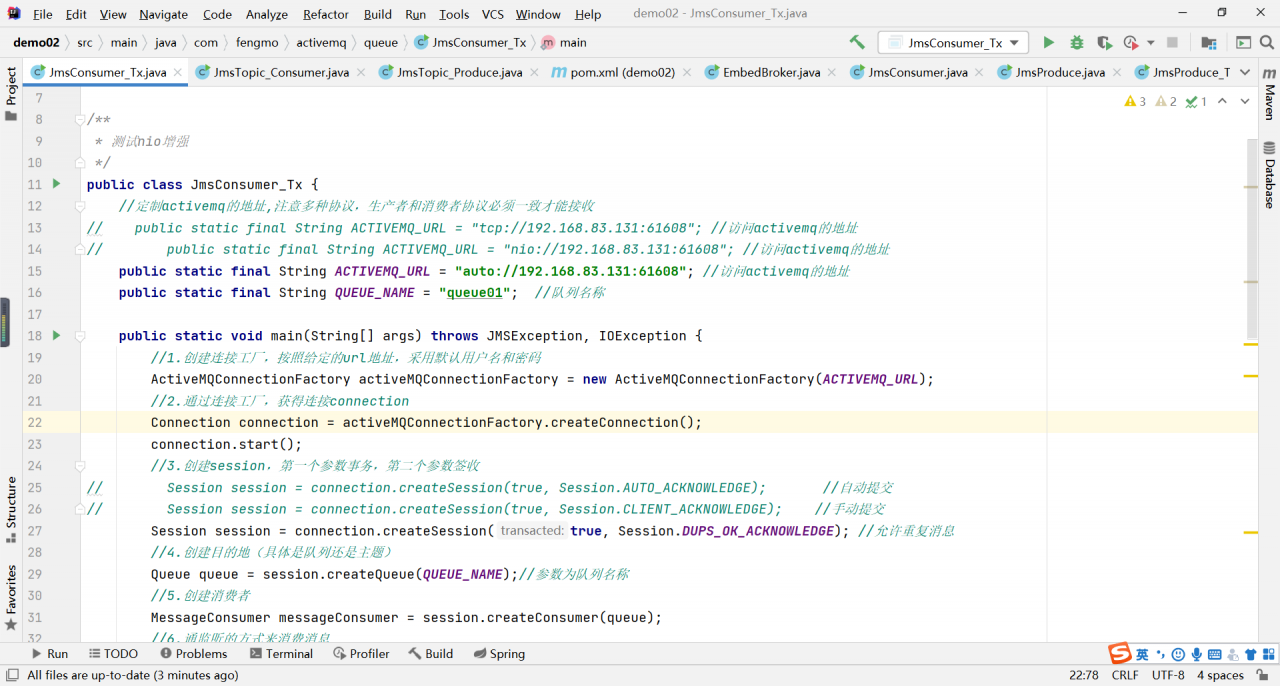Viewport: 1280px width, 686px height.
Task: Open the Profiler tool window
Action: [x=360, y=653]
